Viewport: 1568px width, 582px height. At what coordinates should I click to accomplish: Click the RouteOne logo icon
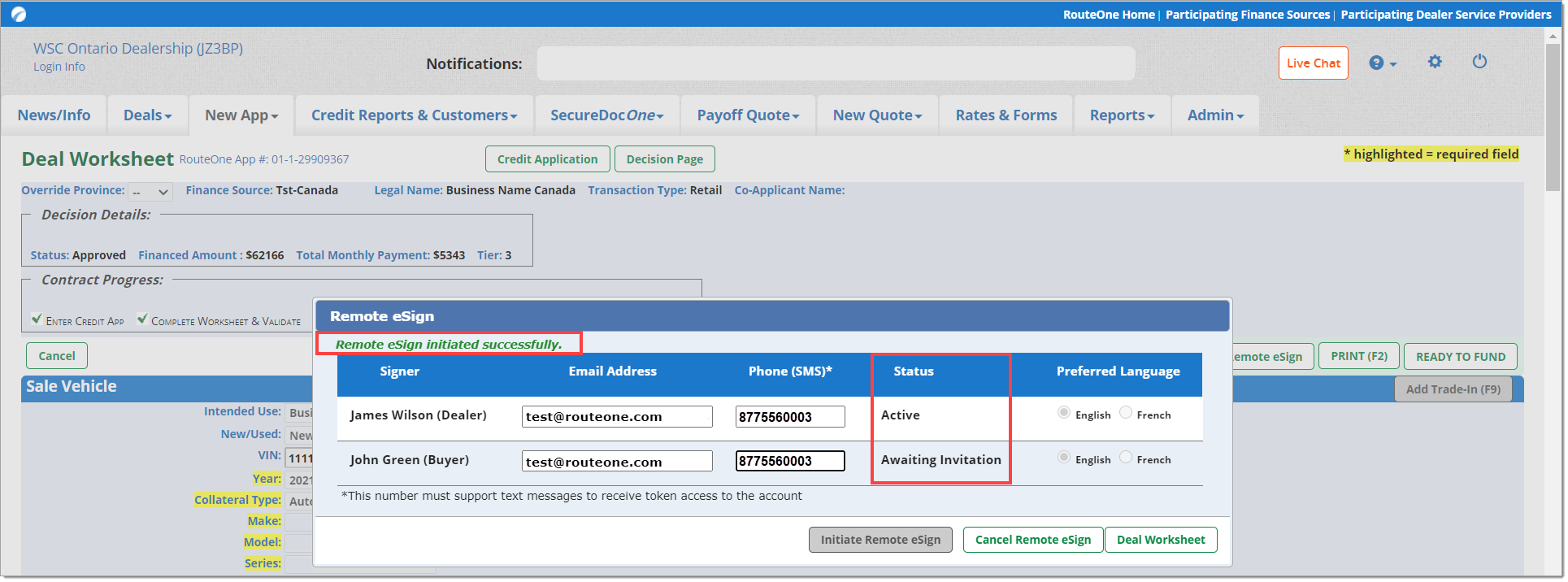tap(19, 14)
